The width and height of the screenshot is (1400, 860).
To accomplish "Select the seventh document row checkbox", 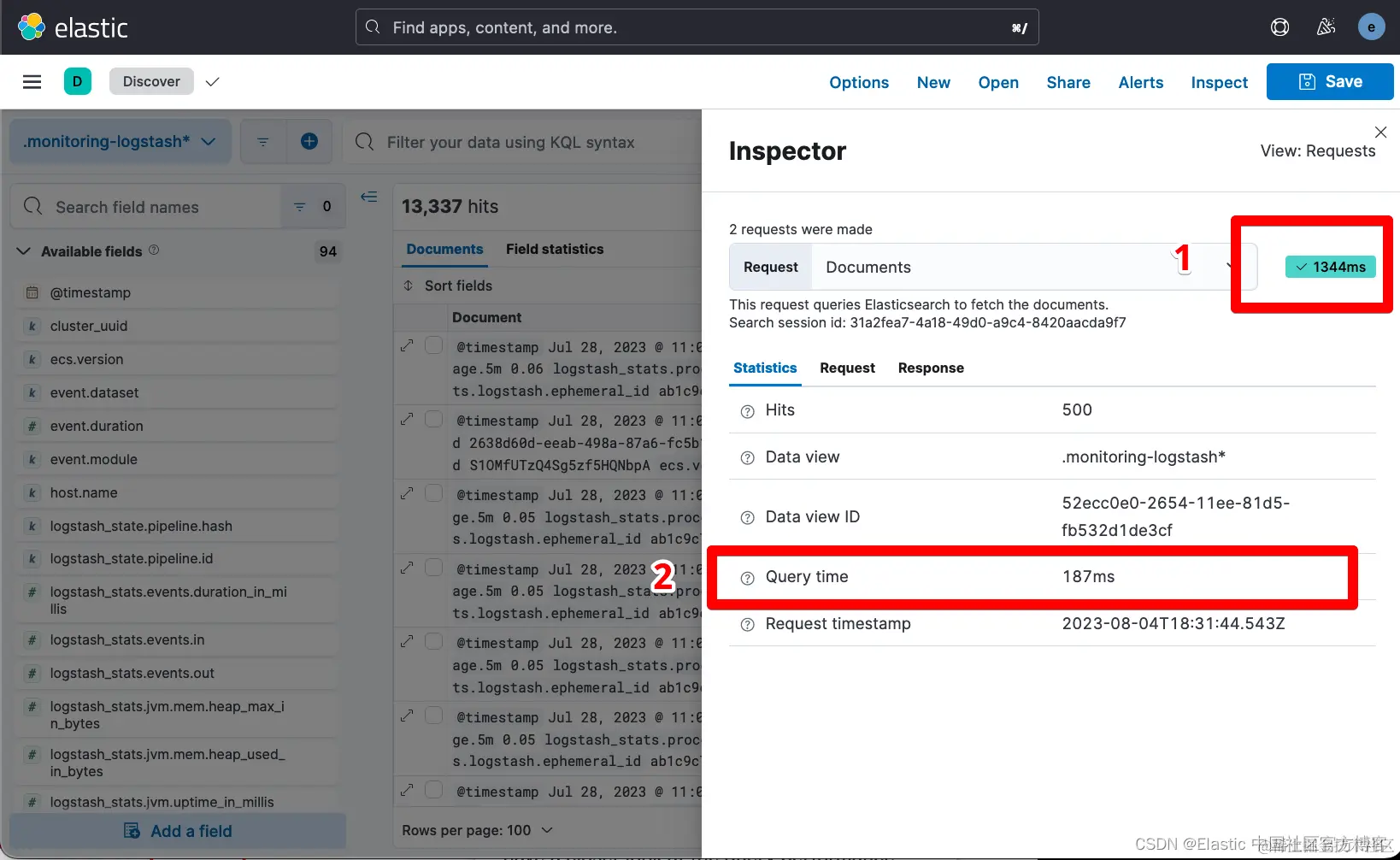I will tap(434, 790).
